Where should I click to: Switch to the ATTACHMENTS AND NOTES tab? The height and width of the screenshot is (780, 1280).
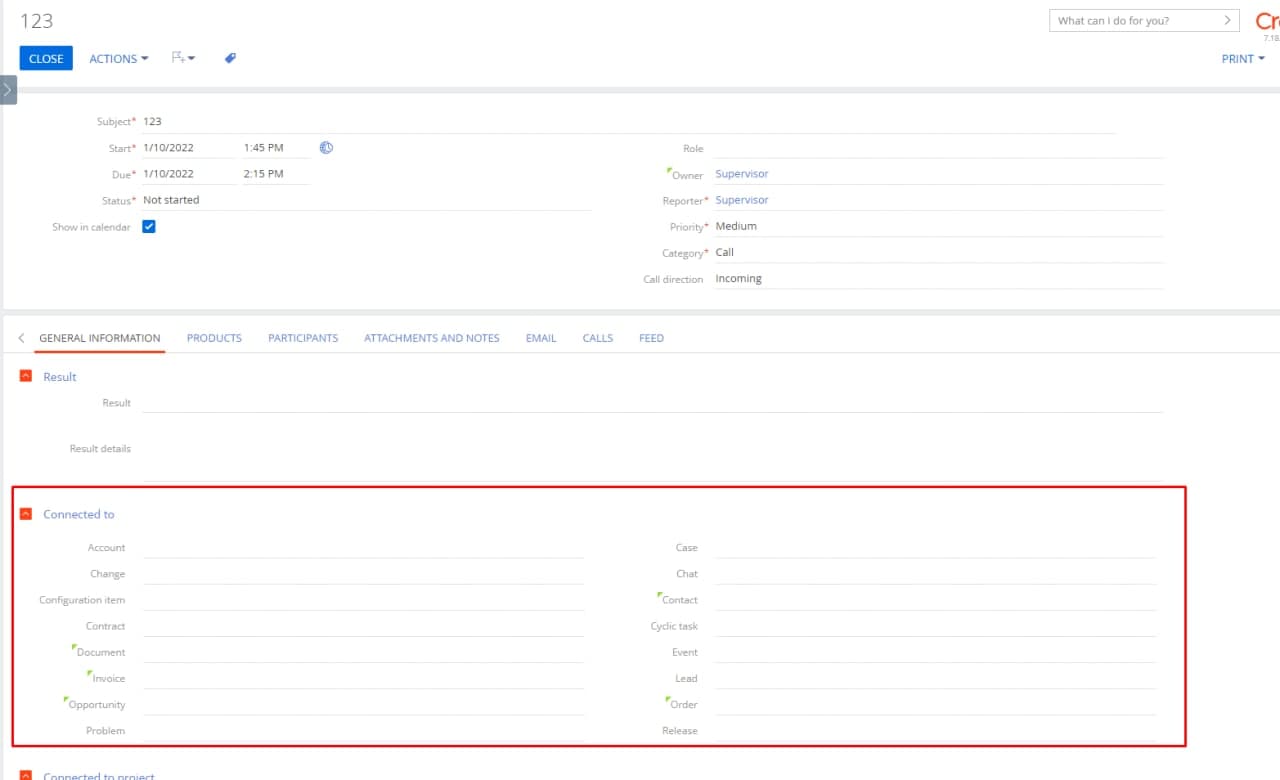[432, 338]
